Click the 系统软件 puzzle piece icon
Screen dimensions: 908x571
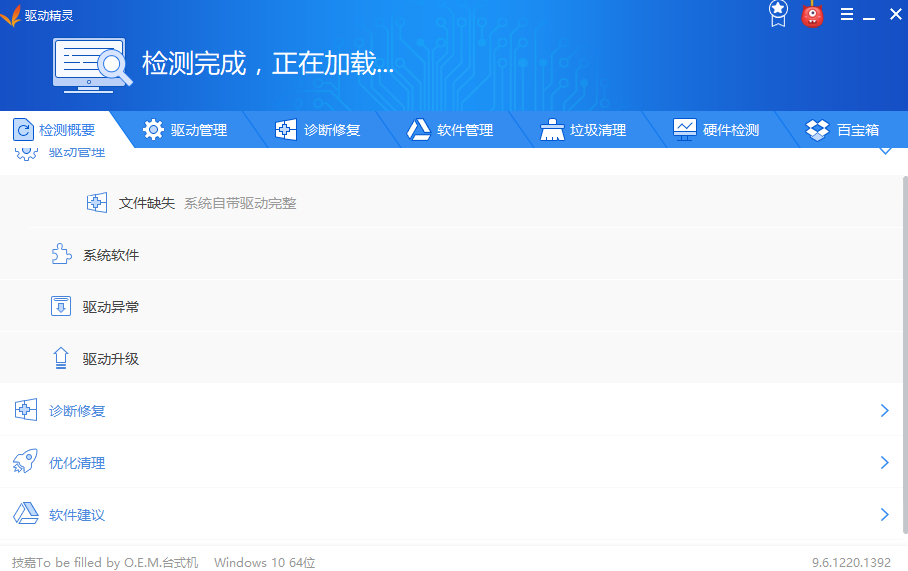pos(61,254)
